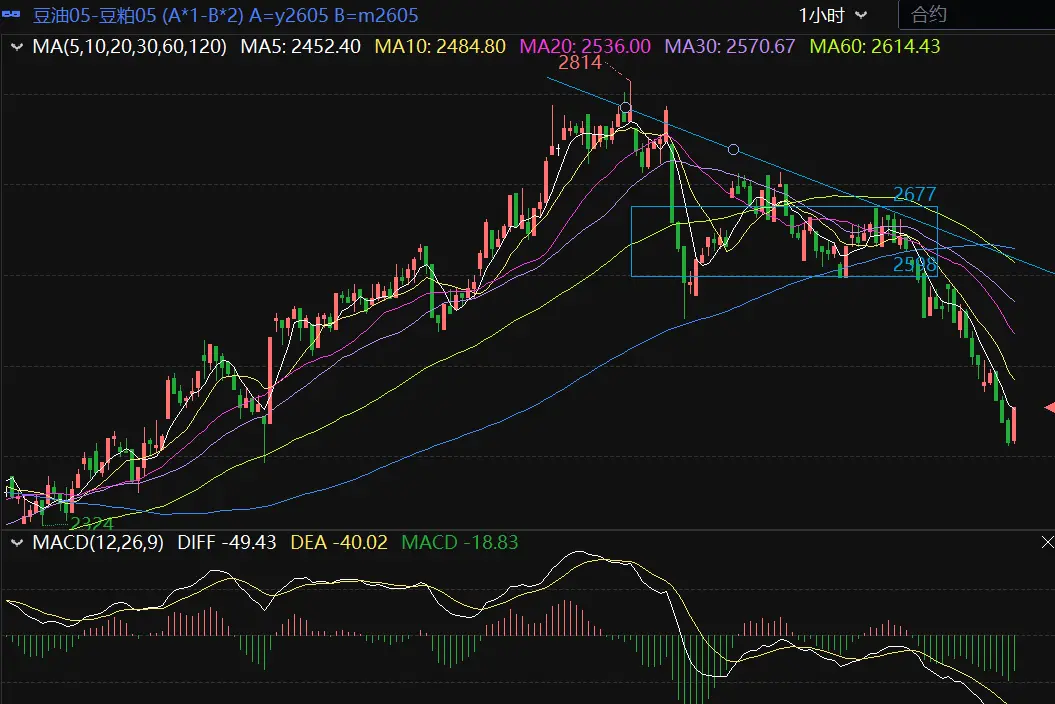Select the yellow MA10 legend label
Viewport: 1055px width, 704px height.
point(439,46)
